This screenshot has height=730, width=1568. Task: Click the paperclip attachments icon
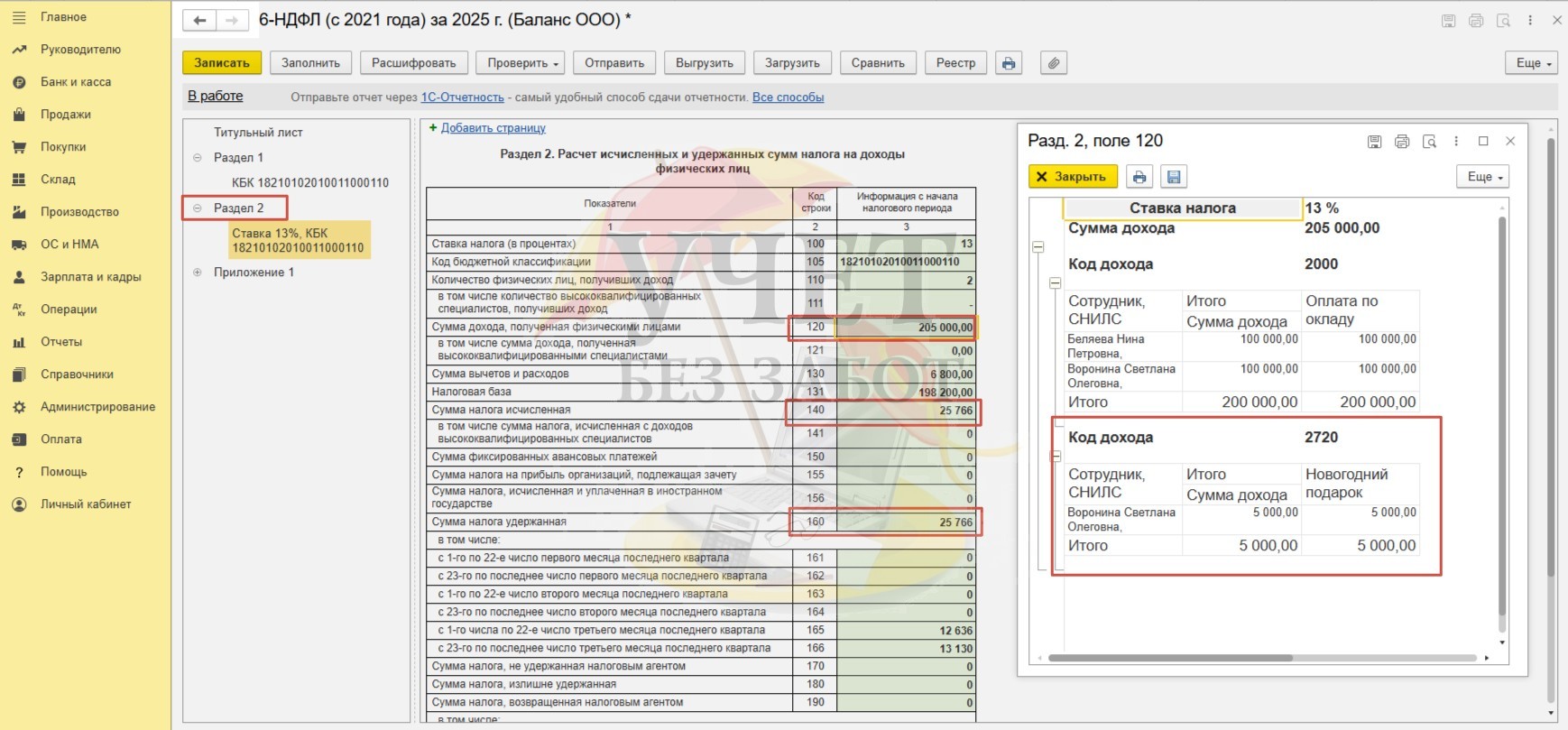point(1053,63)
